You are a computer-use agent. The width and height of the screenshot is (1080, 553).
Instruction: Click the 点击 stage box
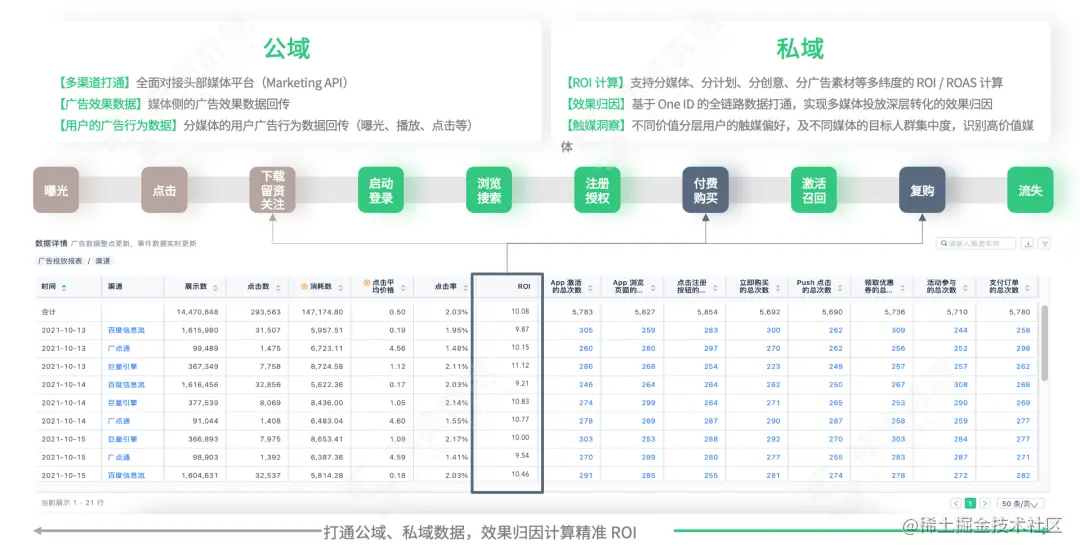(x=164, y=190)
